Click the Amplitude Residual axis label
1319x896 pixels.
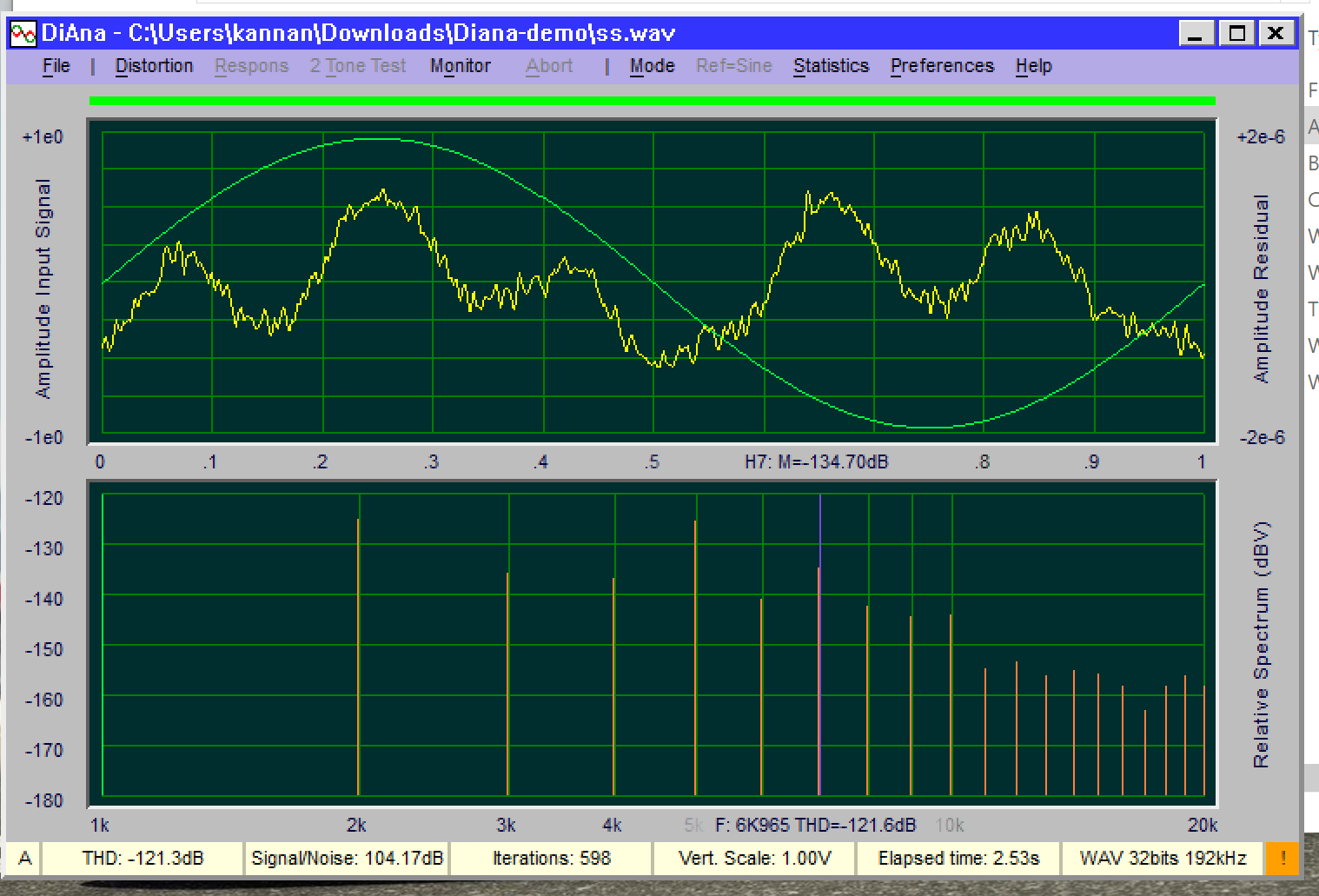point(1261,289)
